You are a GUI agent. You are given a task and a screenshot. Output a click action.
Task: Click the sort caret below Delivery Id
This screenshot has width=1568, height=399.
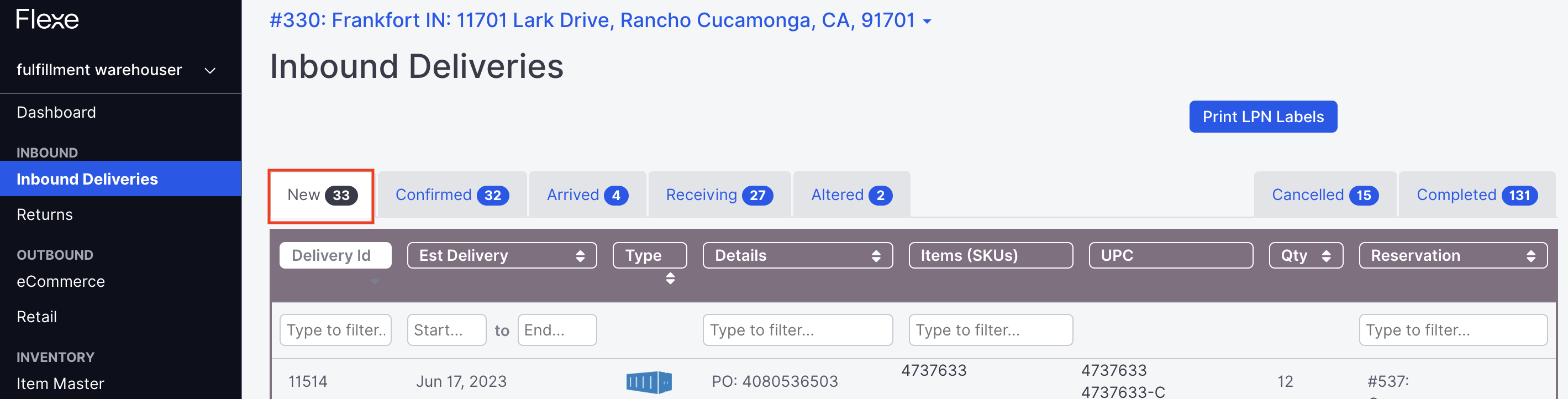tap(376, 281)
